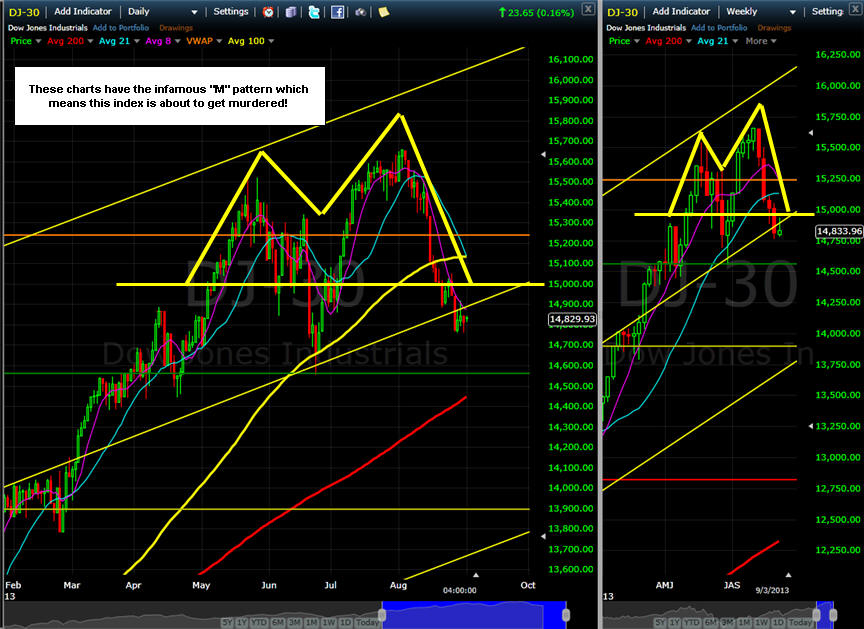Share chart via Facebook icon
Image resolution: width=864 pixels, height=629 pixels.
pyautogui.click(x=338, y=12)
